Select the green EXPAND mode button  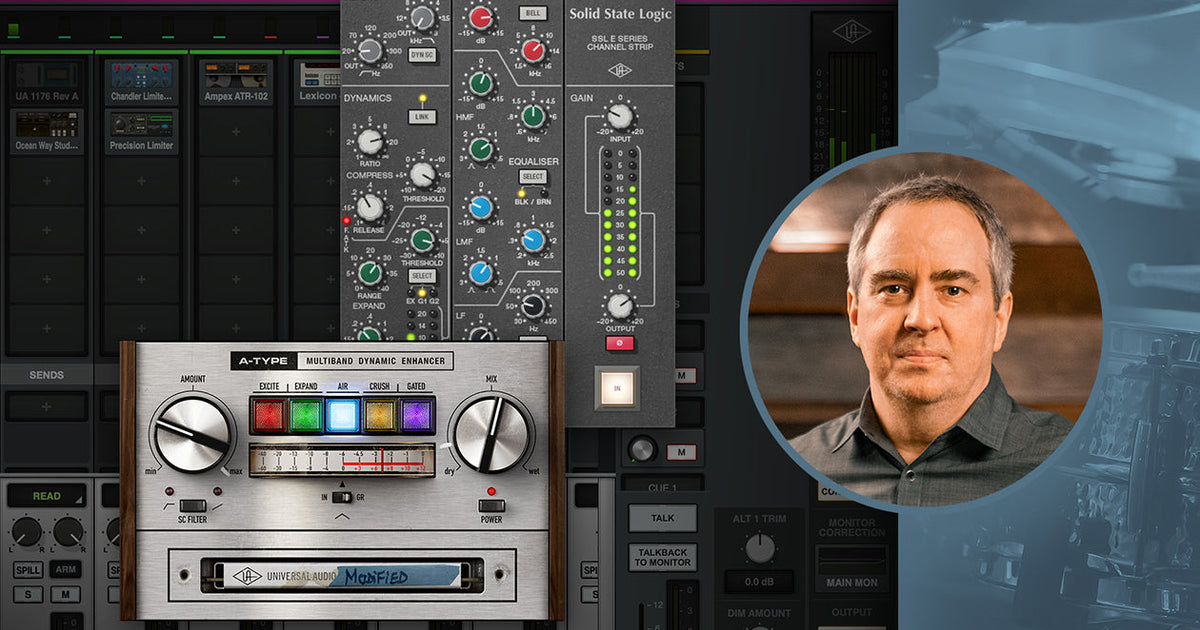[306, 414]
